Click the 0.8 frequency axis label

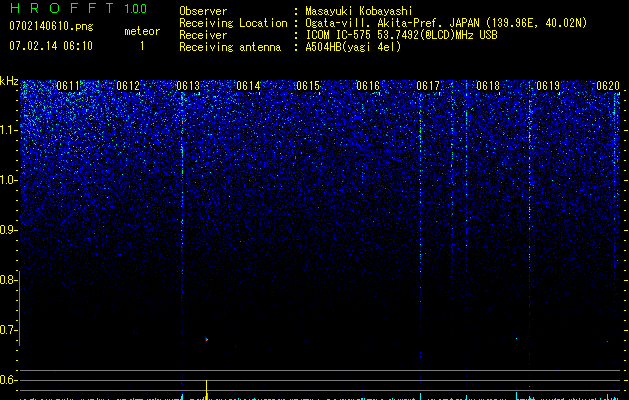click(x=7, y=280)
